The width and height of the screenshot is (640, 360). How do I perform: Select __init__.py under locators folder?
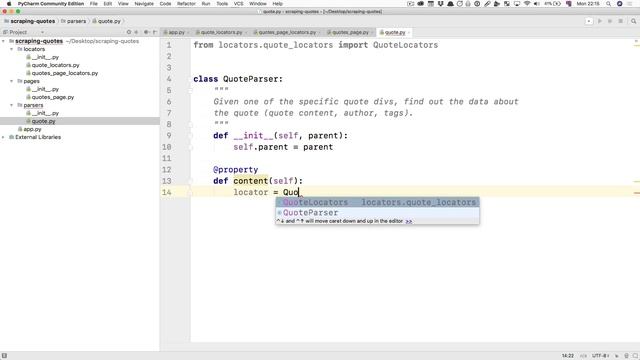[45, 57]
